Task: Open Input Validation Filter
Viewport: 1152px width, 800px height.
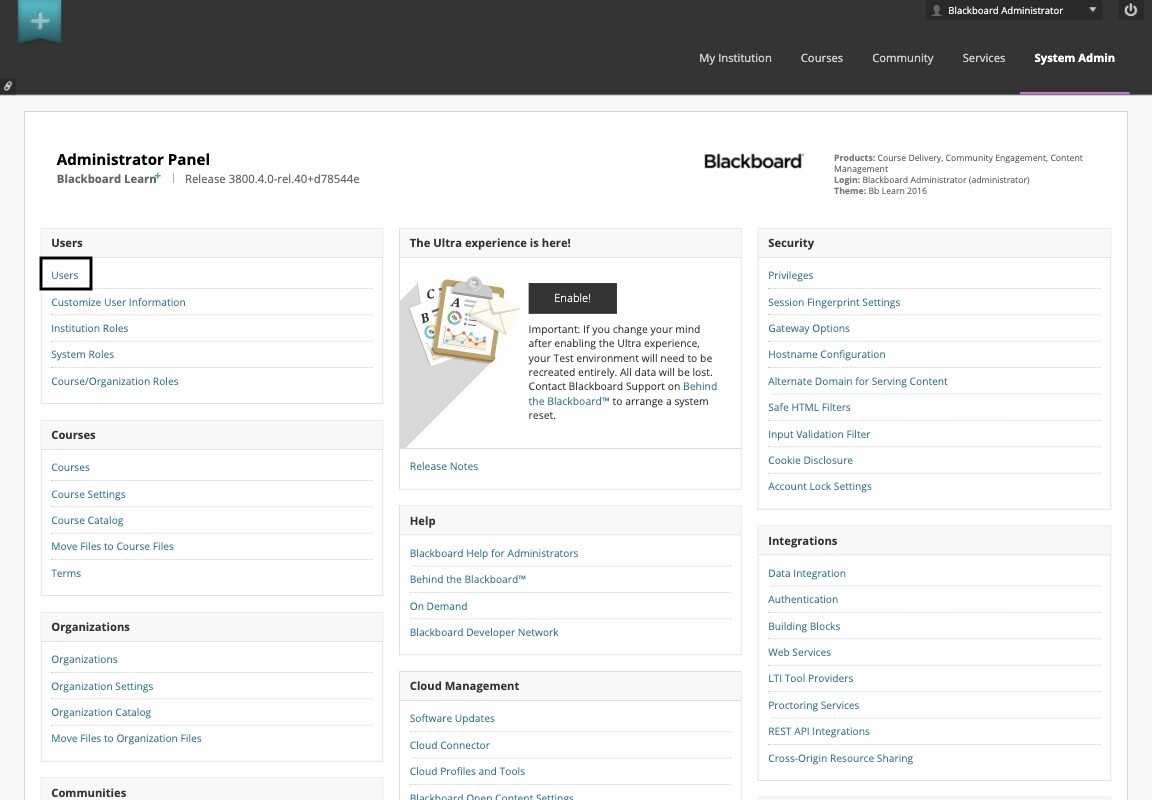Action: [x=819, y=434]
